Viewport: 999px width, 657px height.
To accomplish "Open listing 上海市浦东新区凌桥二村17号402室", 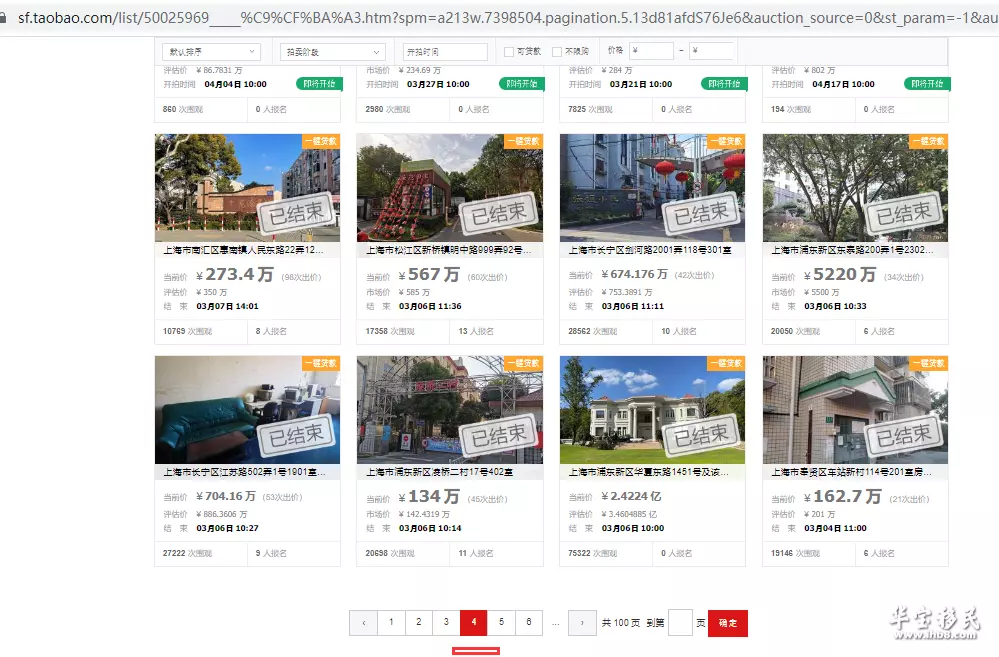I will coord(440,472).
